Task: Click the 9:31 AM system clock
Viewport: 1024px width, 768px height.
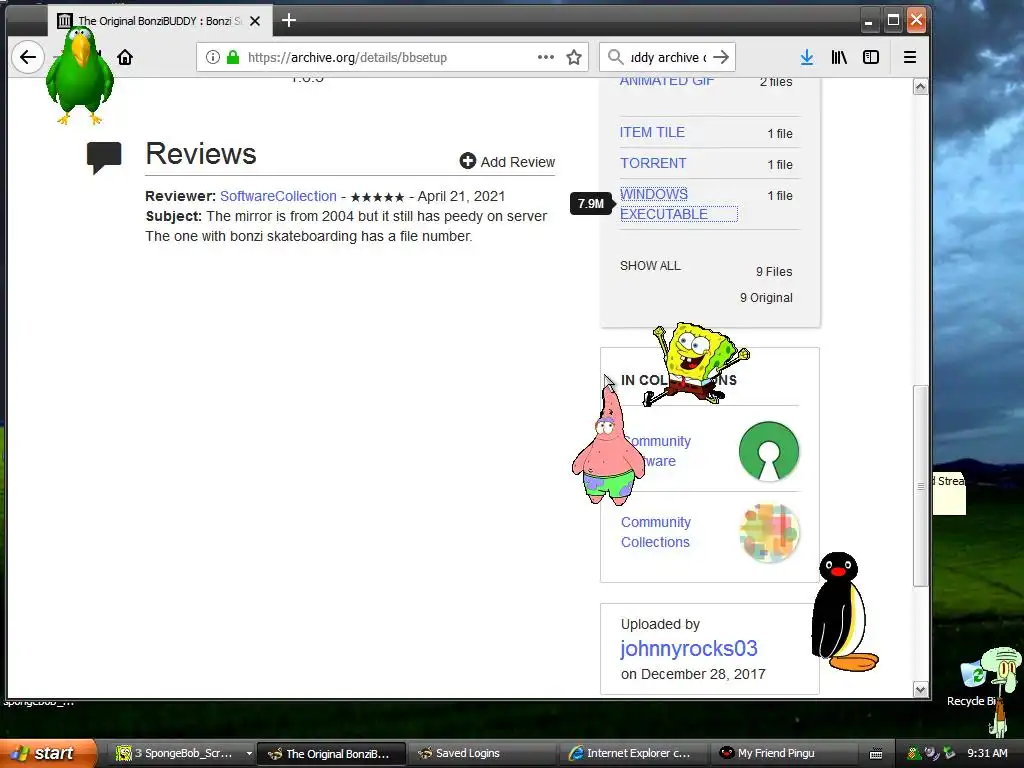Action: pyautogui.click(x=987, y=753)
